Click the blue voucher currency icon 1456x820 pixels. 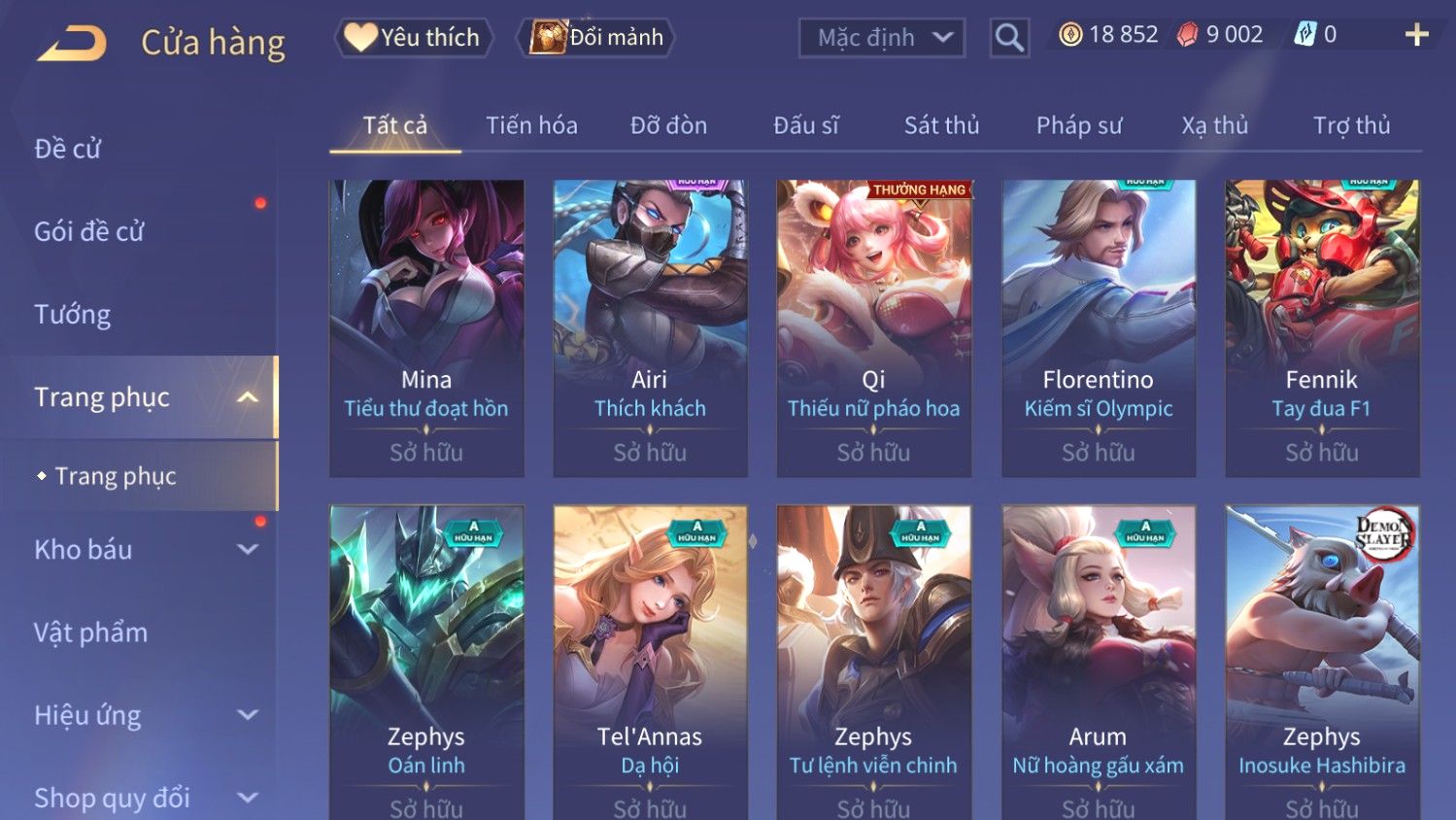1304,35
